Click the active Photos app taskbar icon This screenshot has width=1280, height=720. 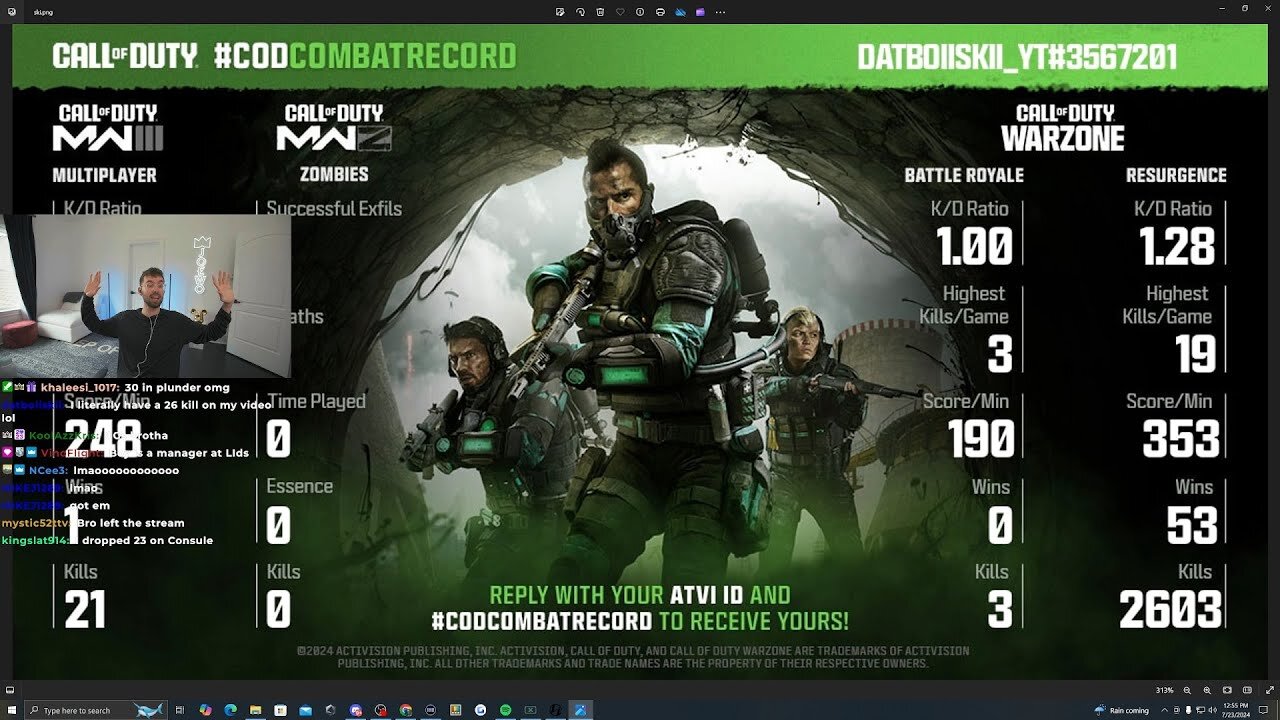tap(580, 710)
